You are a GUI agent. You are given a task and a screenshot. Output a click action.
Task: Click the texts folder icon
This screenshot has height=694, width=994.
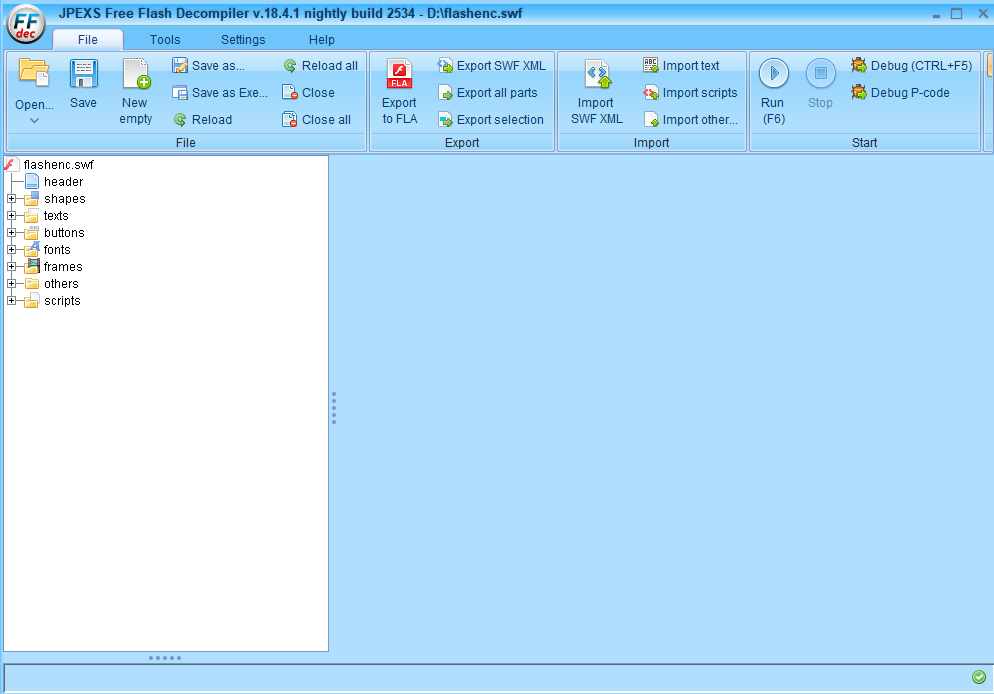32,216
